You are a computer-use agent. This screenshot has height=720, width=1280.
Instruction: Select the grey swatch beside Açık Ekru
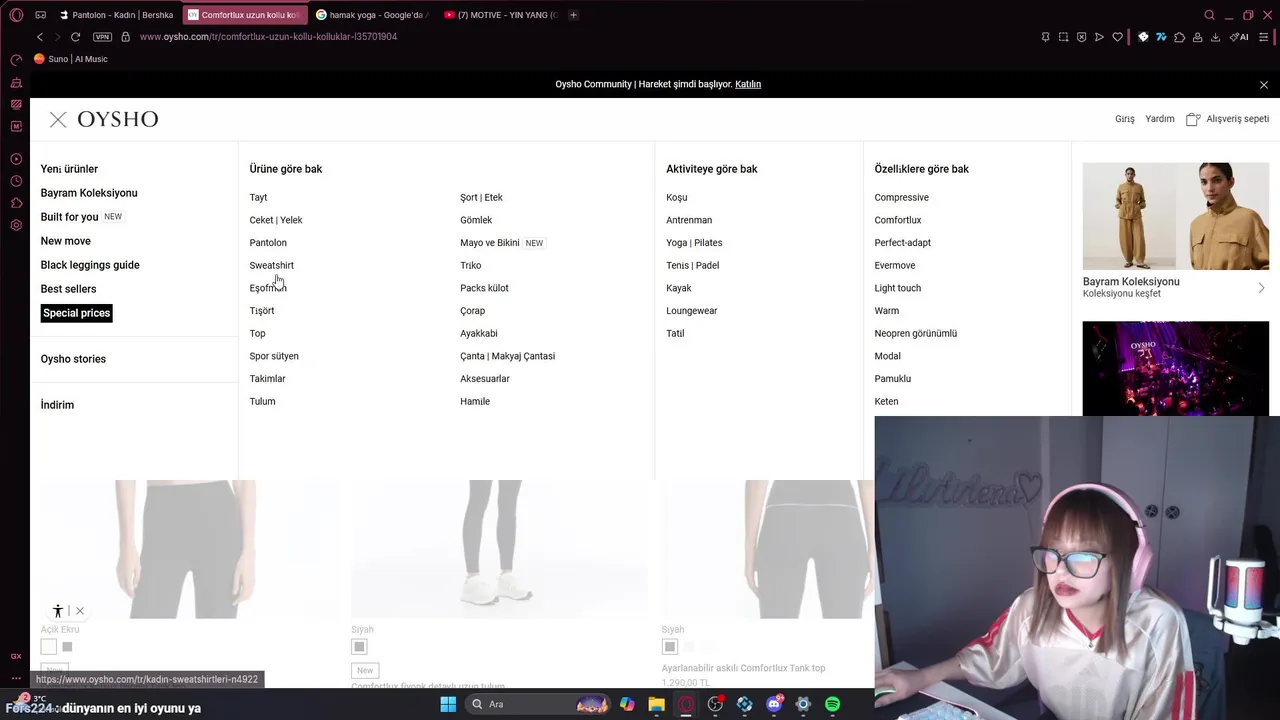(67, 647)
